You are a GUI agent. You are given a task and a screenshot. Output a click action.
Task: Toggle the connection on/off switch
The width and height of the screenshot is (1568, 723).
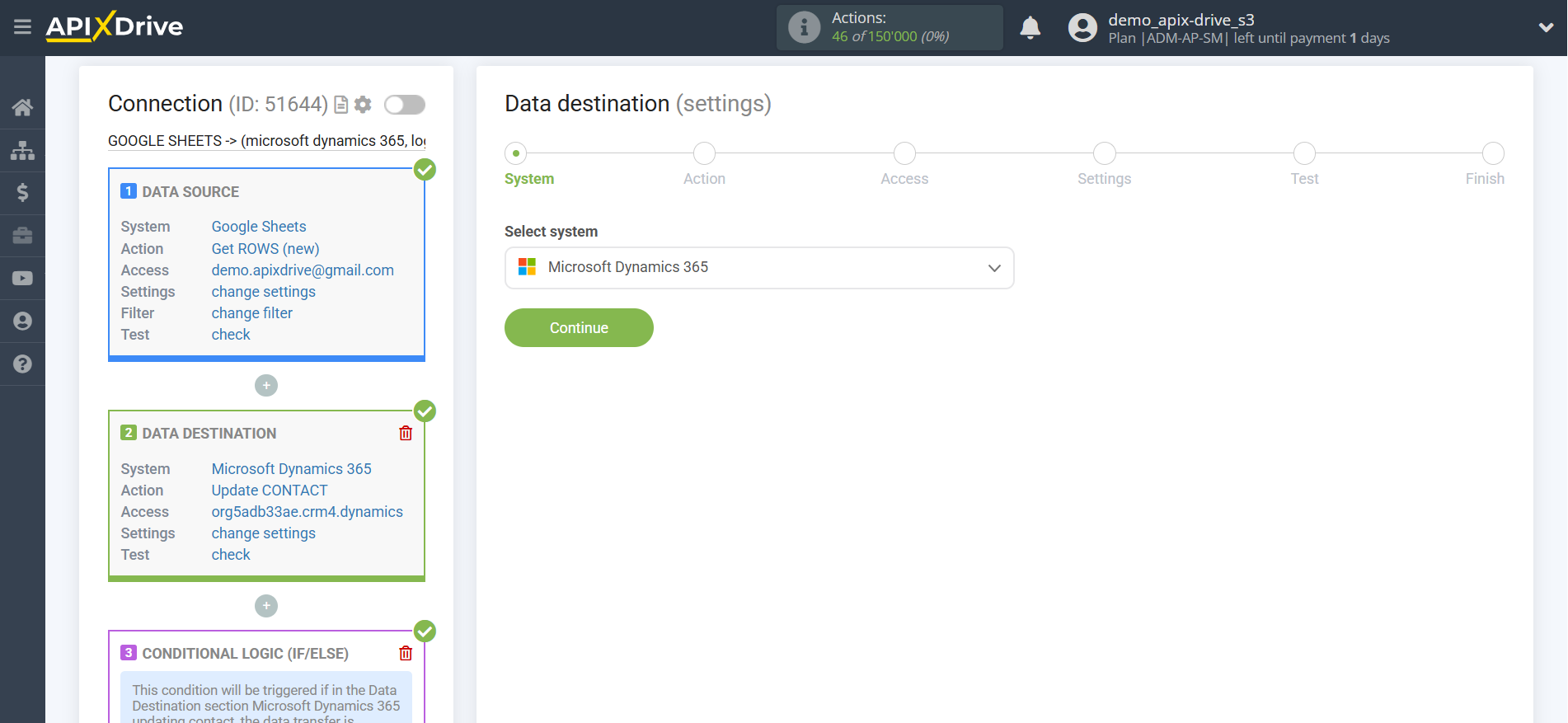coord(405,105)
